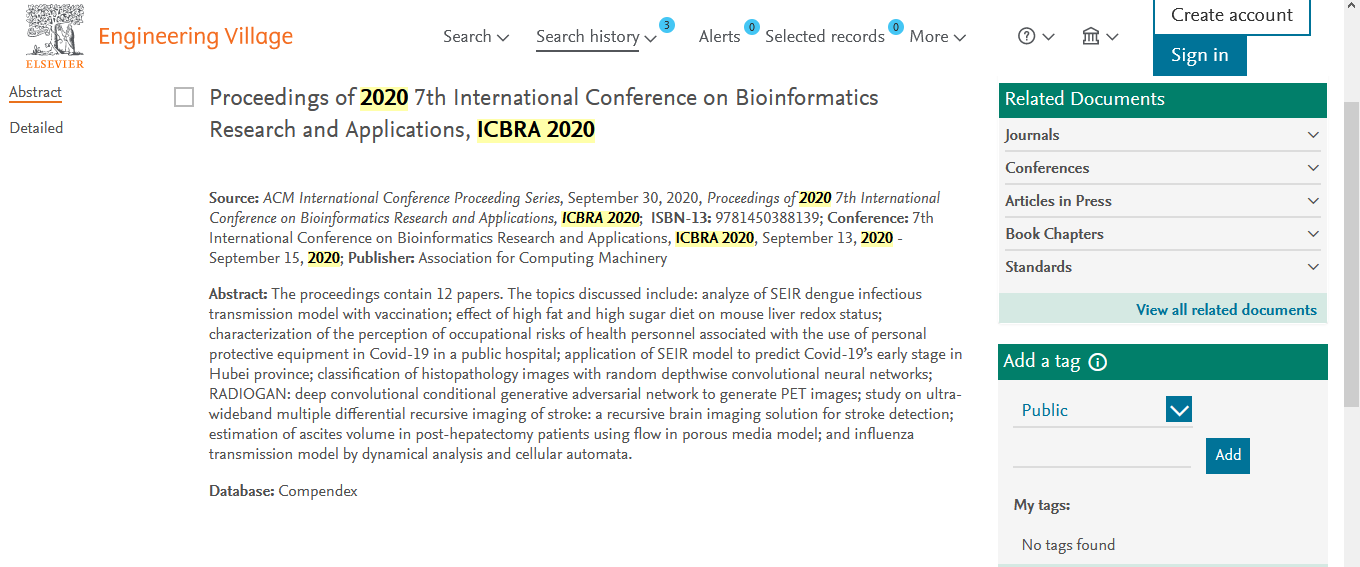The image size is (1360, 567).
Task: Open the Public tag visibility arrow button
Action: (x=1179, y=409)
